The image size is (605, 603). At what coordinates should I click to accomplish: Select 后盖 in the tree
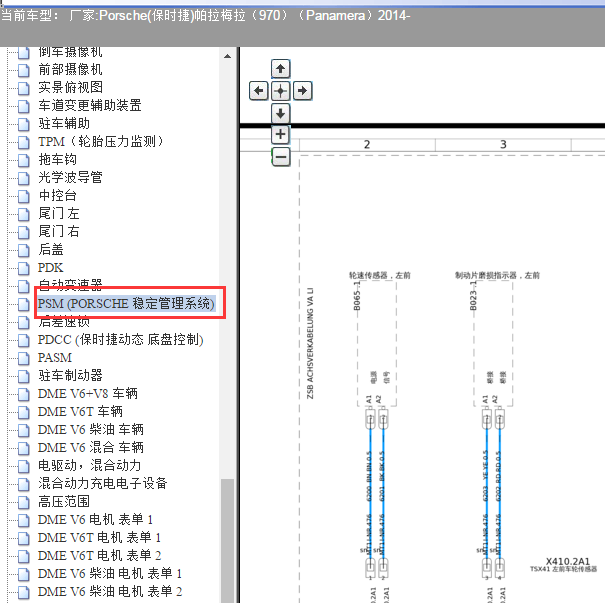click(51, 250)
